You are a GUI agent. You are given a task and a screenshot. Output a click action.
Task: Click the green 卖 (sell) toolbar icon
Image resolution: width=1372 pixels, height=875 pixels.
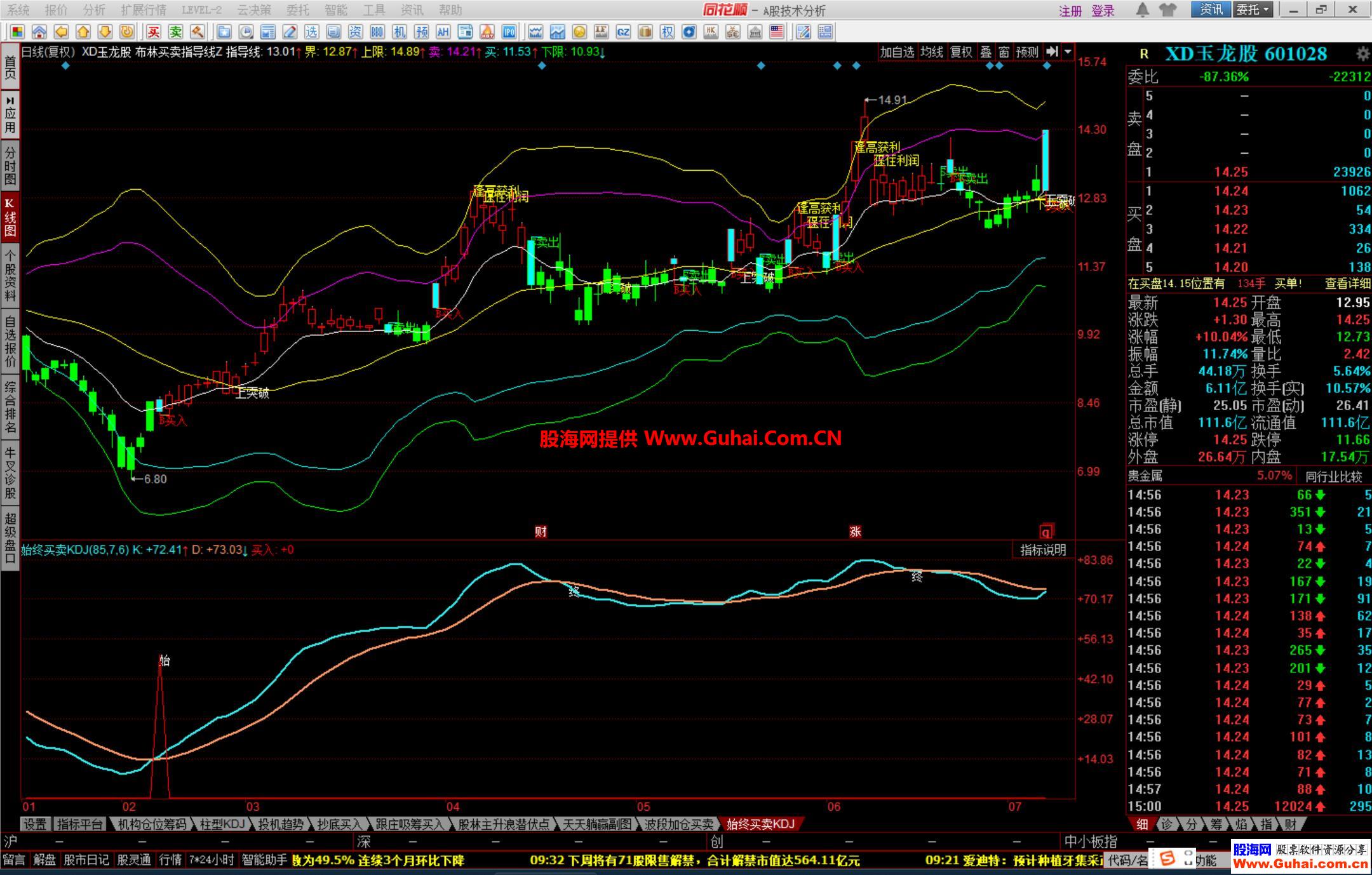point(175,32)
